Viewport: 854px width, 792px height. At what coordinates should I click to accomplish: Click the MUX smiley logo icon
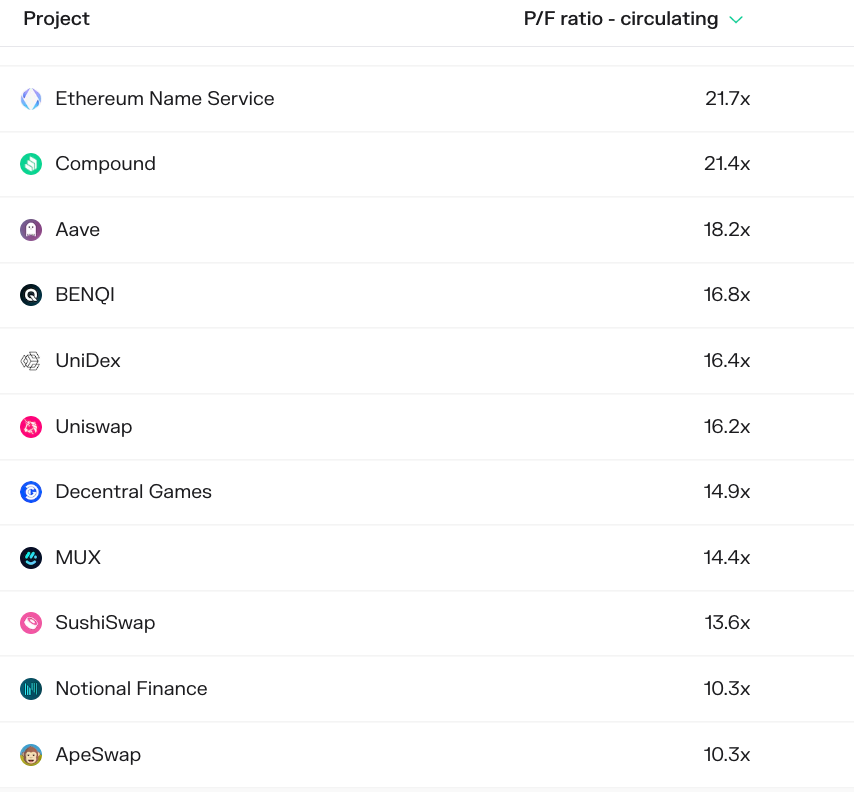[x=31, y=558]
